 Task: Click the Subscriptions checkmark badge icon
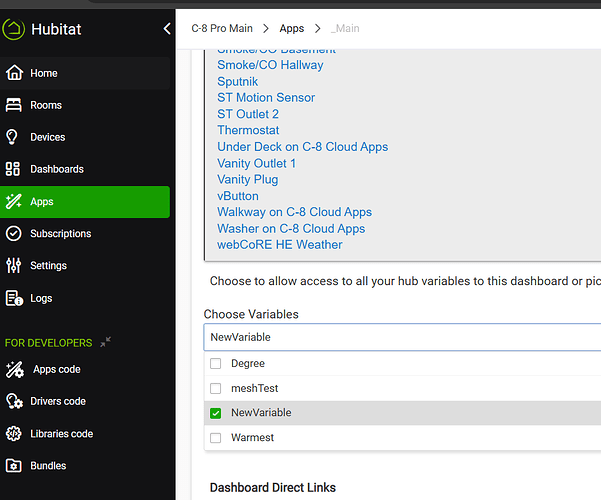(13, 233)
